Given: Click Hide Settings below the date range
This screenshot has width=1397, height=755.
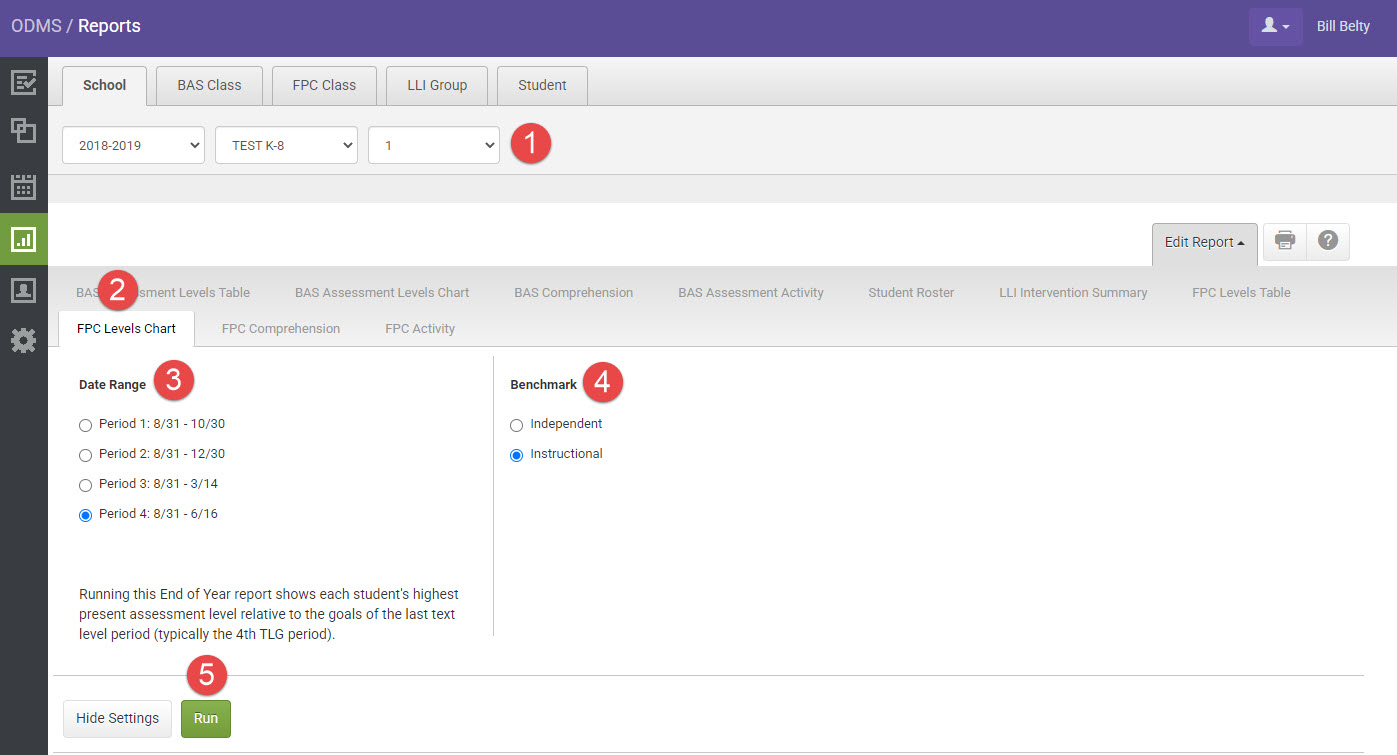Looking at the screenshot, I should (117, 718).
